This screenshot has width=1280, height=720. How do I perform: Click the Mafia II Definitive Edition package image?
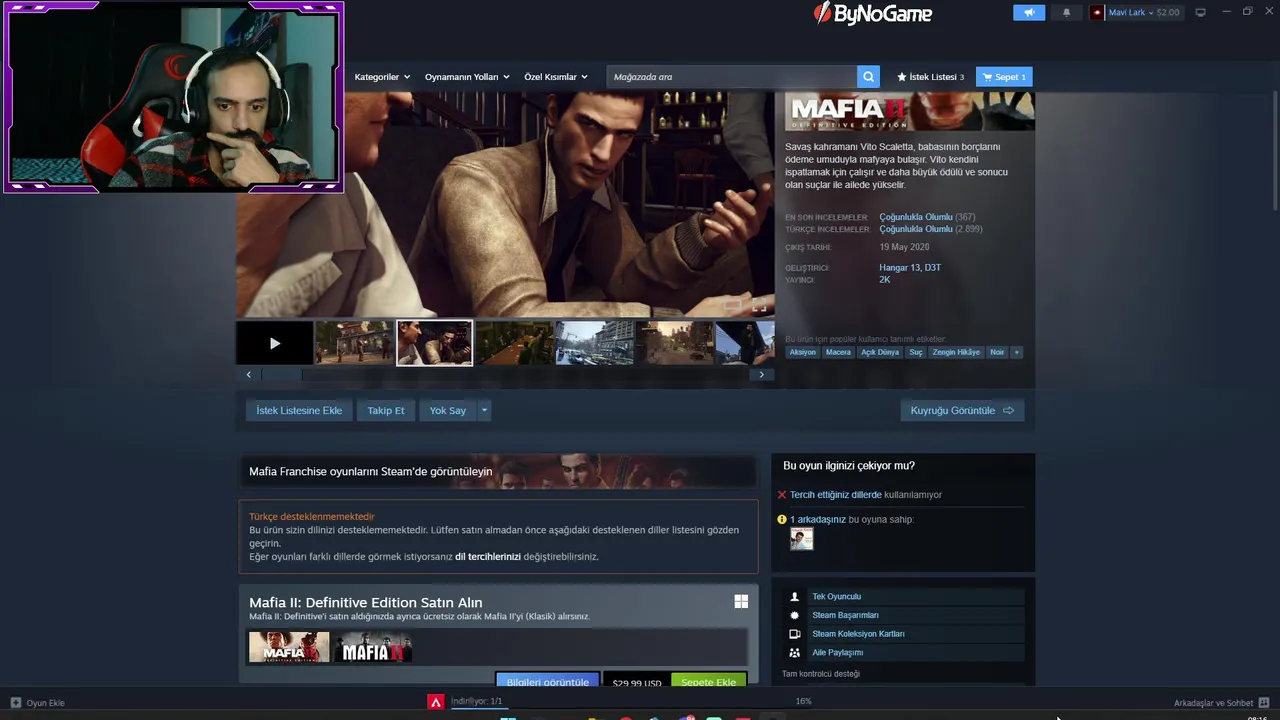pos(289,647)
